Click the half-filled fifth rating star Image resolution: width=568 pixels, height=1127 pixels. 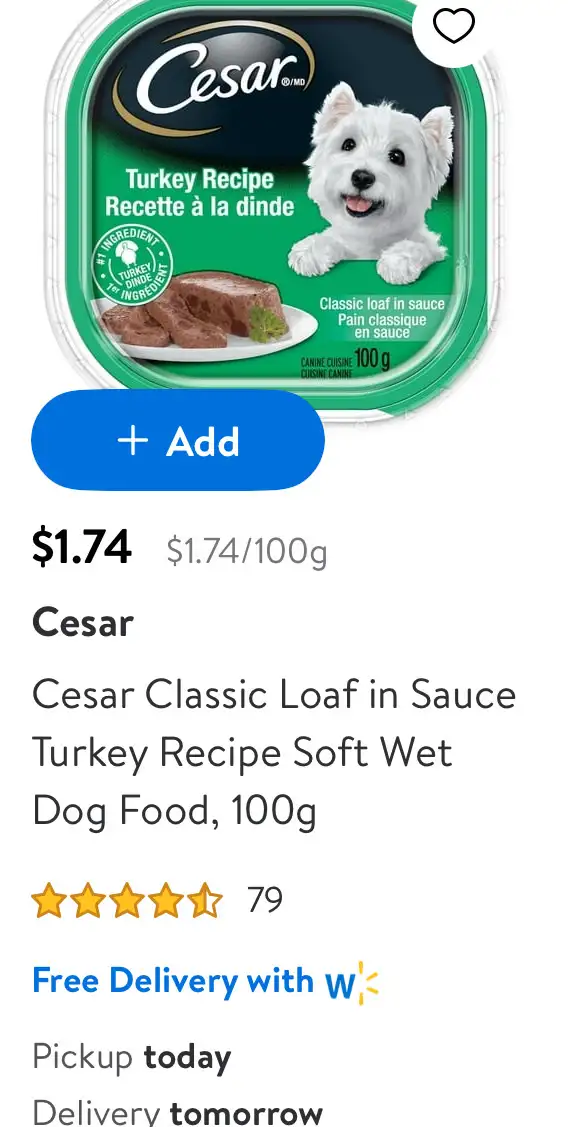pyautogui.click(x=207, y=902)
